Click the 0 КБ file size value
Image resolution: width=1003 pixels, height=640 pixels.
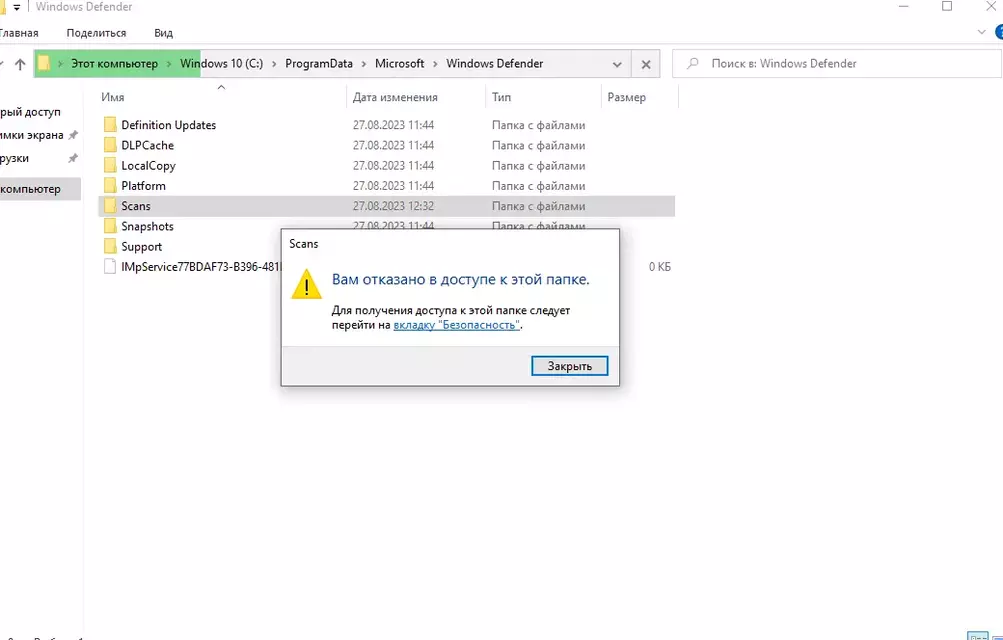(659, 267)
